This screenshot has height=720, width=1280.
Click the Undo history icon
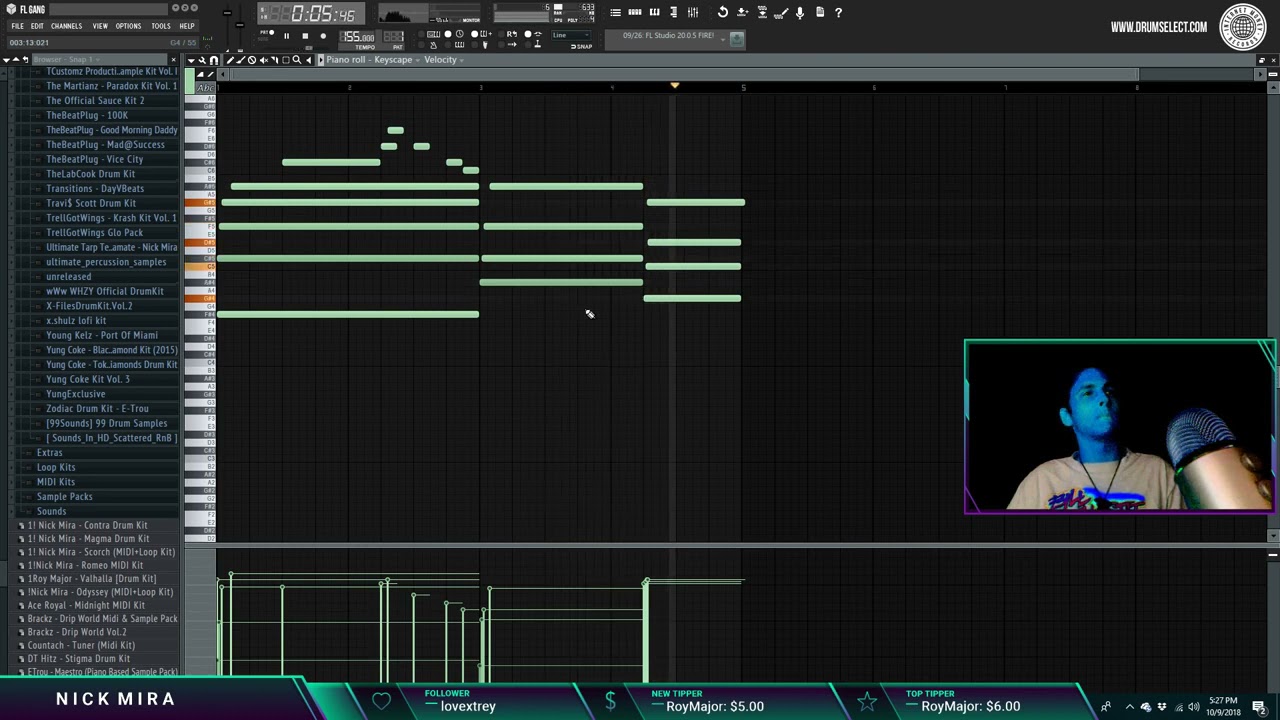point(723,12)
